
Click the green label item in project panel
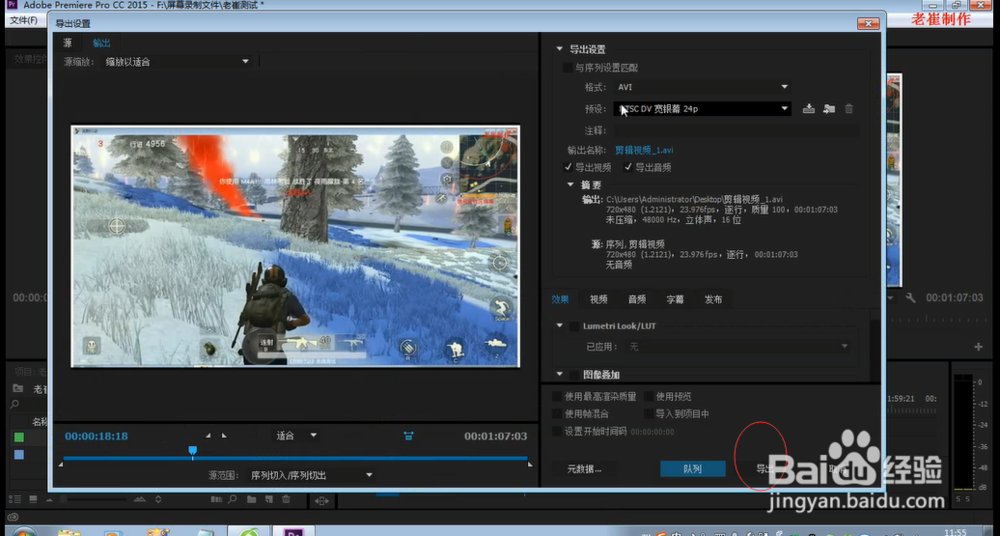point(19,437)
